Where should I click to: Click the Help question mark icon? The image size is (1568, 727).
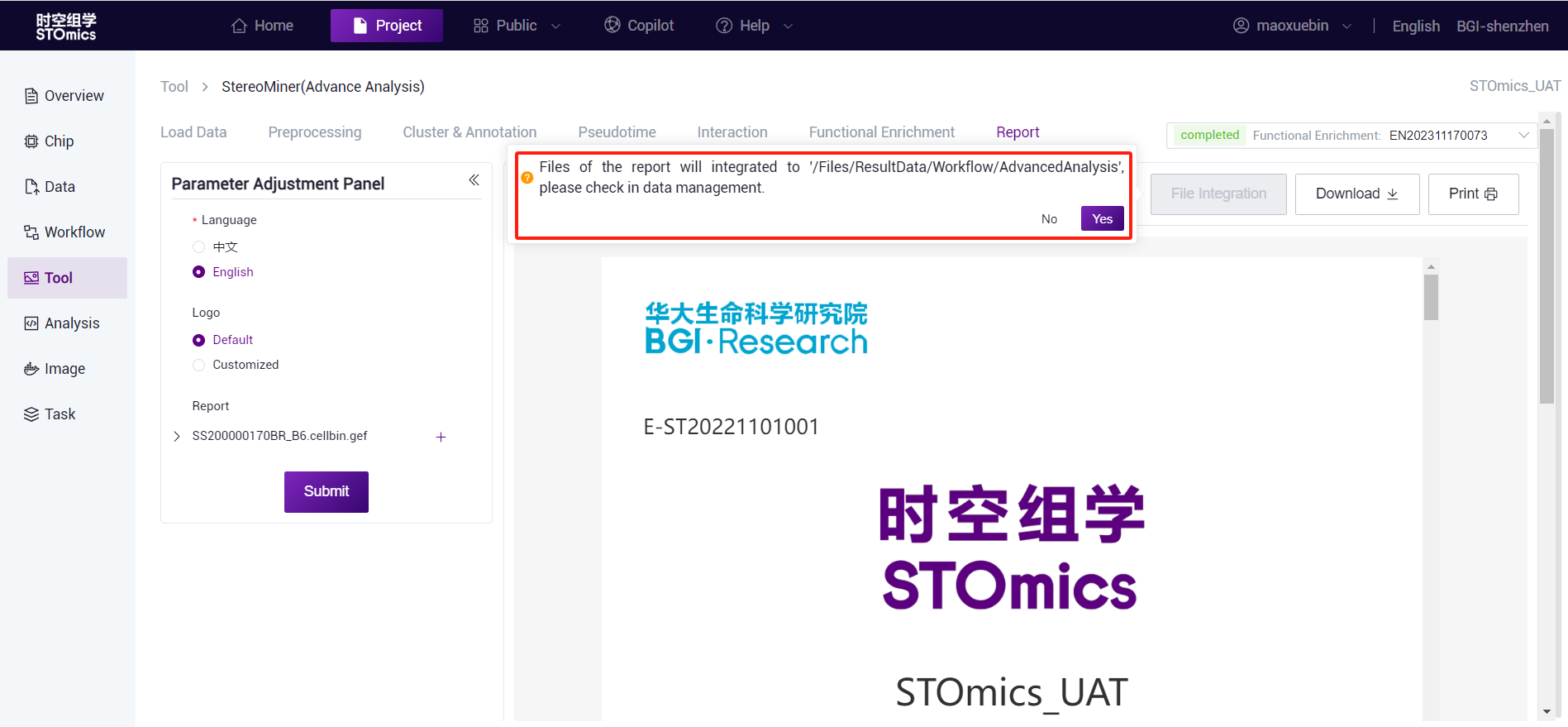click(x=724, y=26)
